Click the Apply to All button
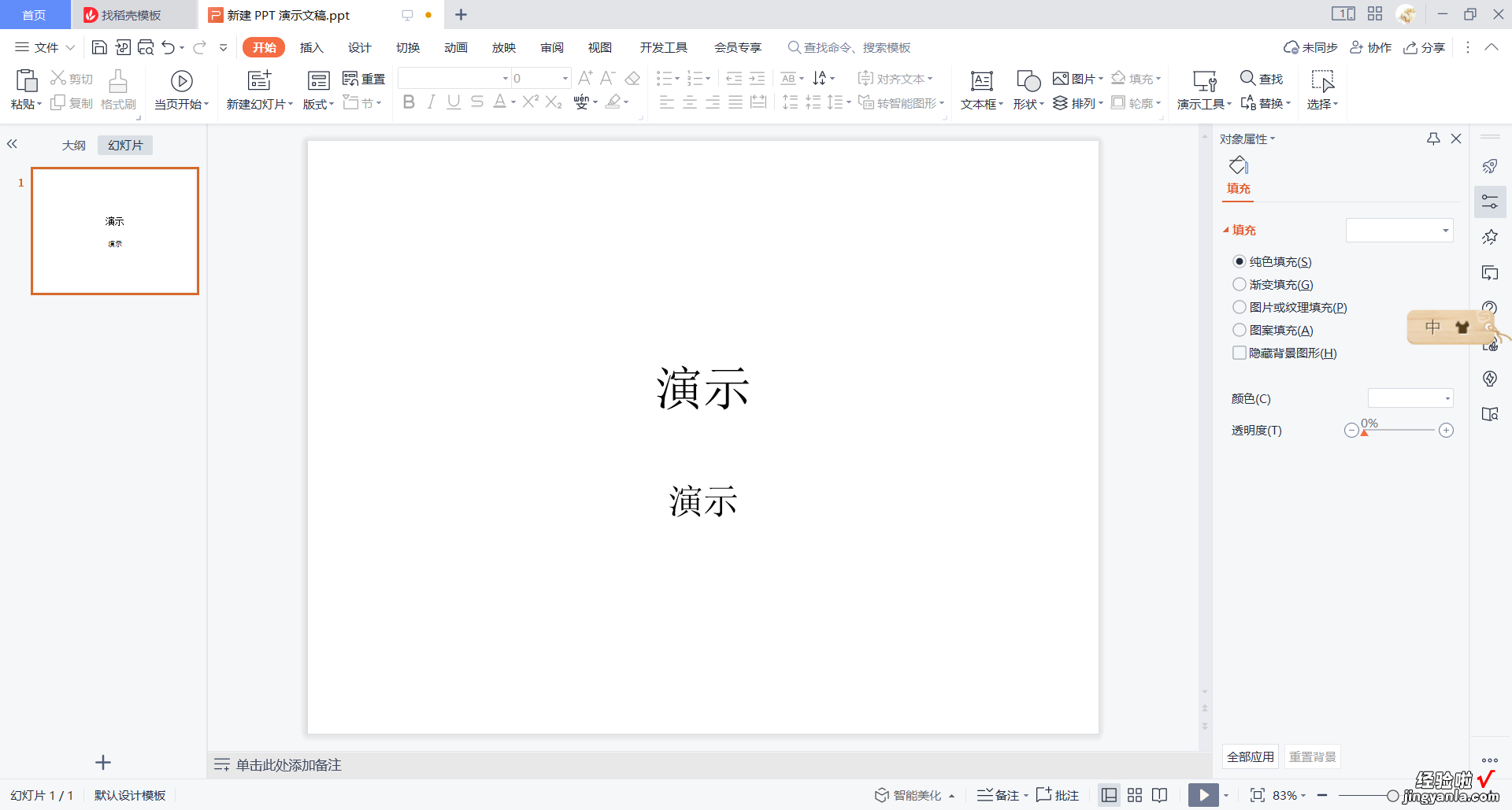 1251,756
